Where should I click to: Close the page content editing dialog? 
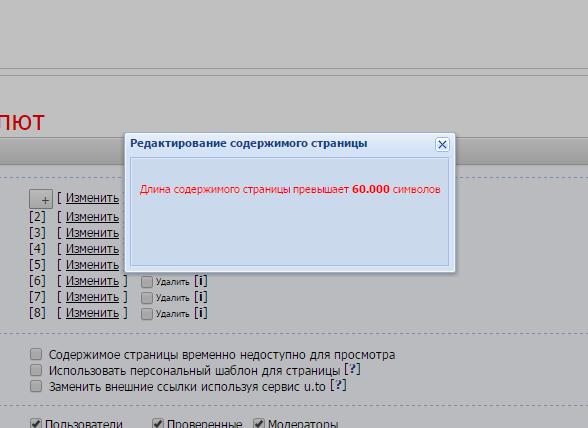click(x=442, y=144)
